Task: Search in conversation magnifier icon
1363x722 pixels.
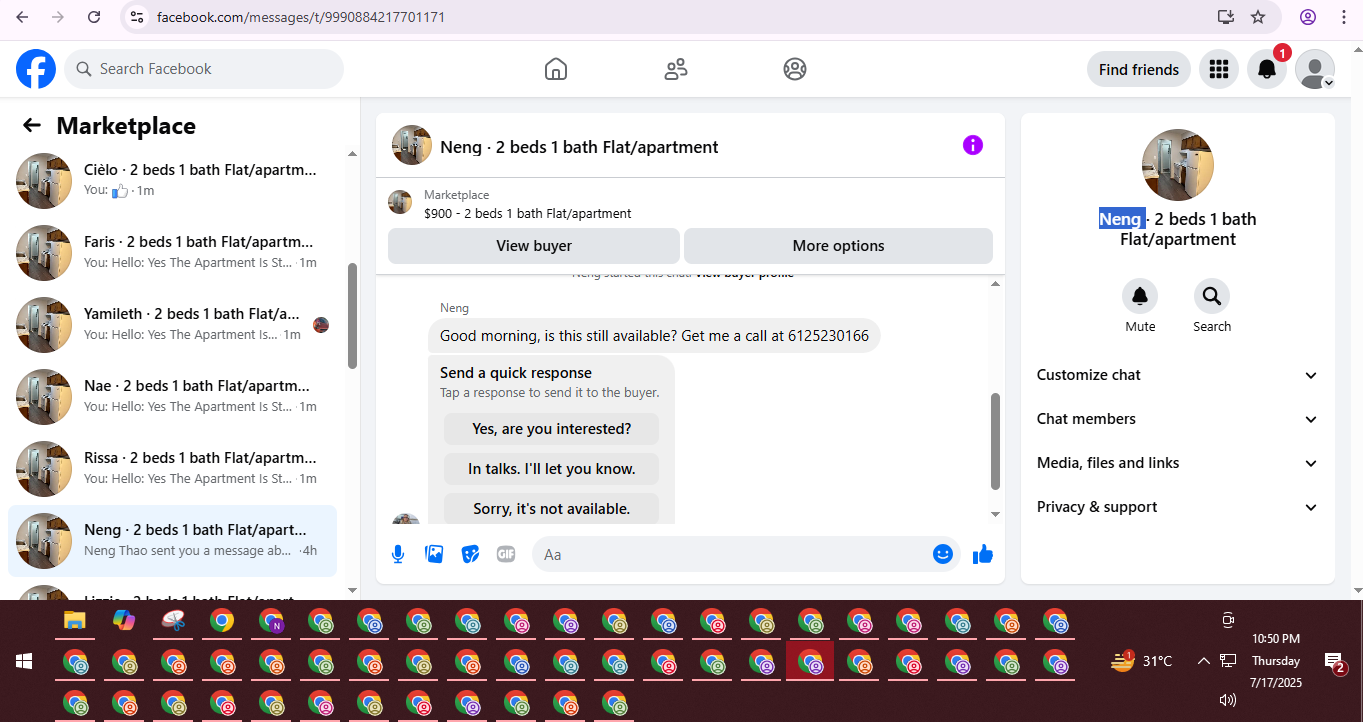Action: click(x=1212, y=296)
